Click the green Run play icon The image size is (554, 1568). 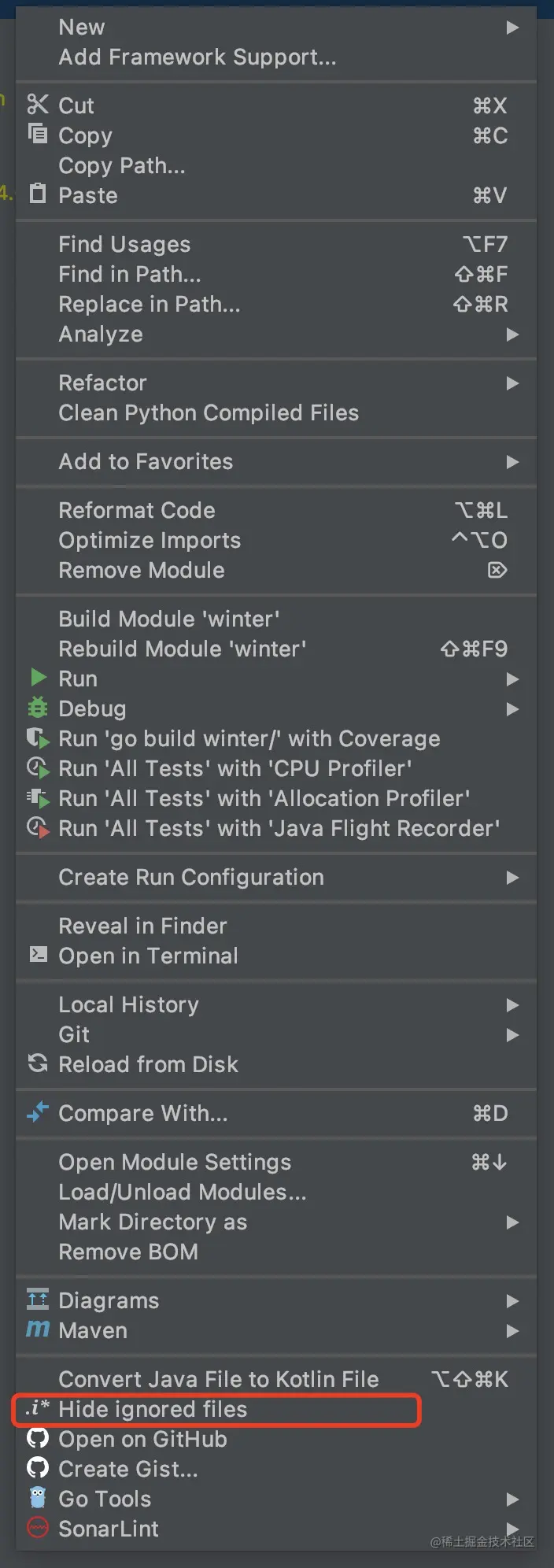click(x=38, y=678)
